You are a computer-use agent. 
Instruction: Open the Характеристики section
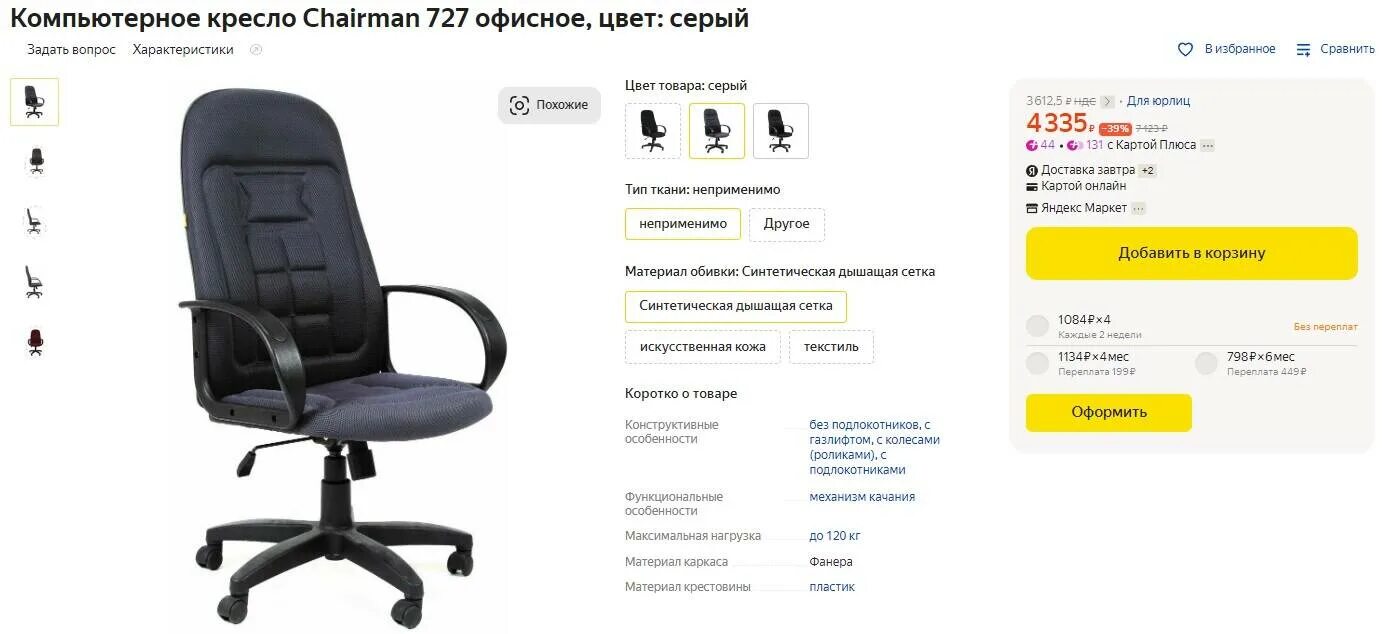183,49
